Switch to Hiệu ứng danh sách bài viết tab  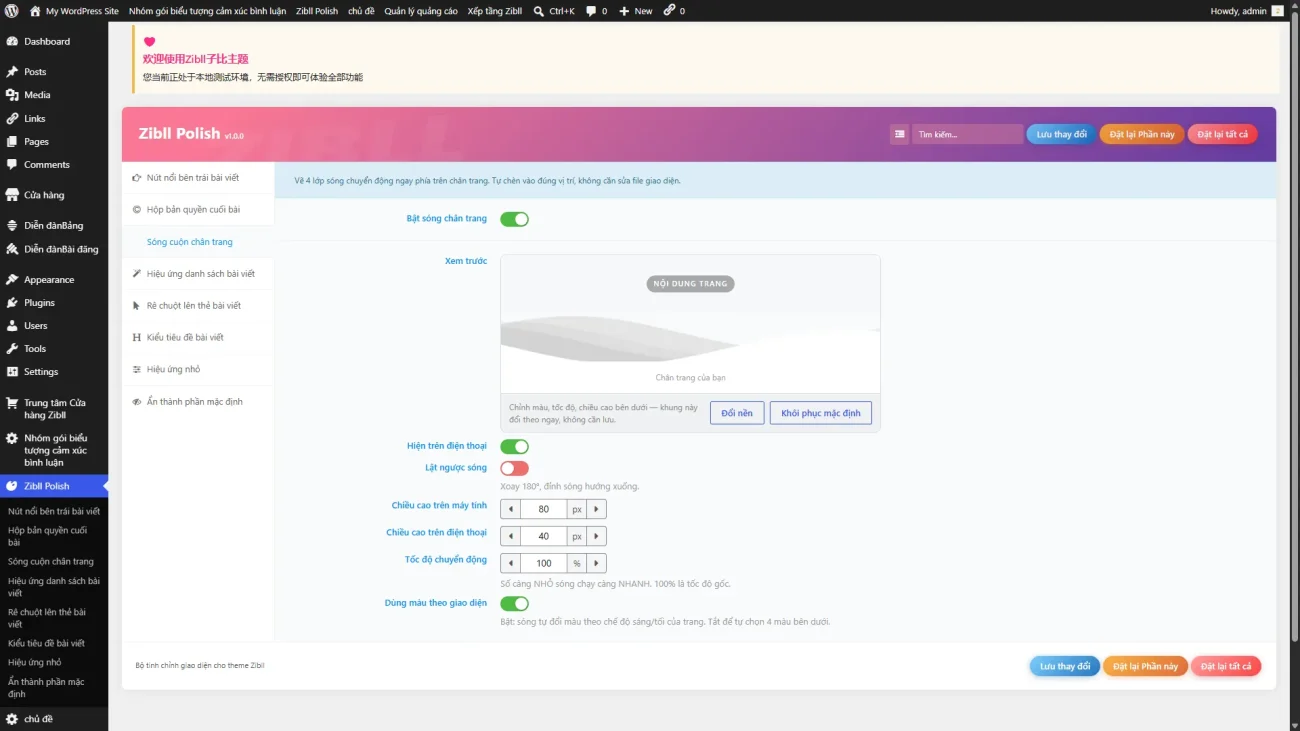[x=198, y=274]
